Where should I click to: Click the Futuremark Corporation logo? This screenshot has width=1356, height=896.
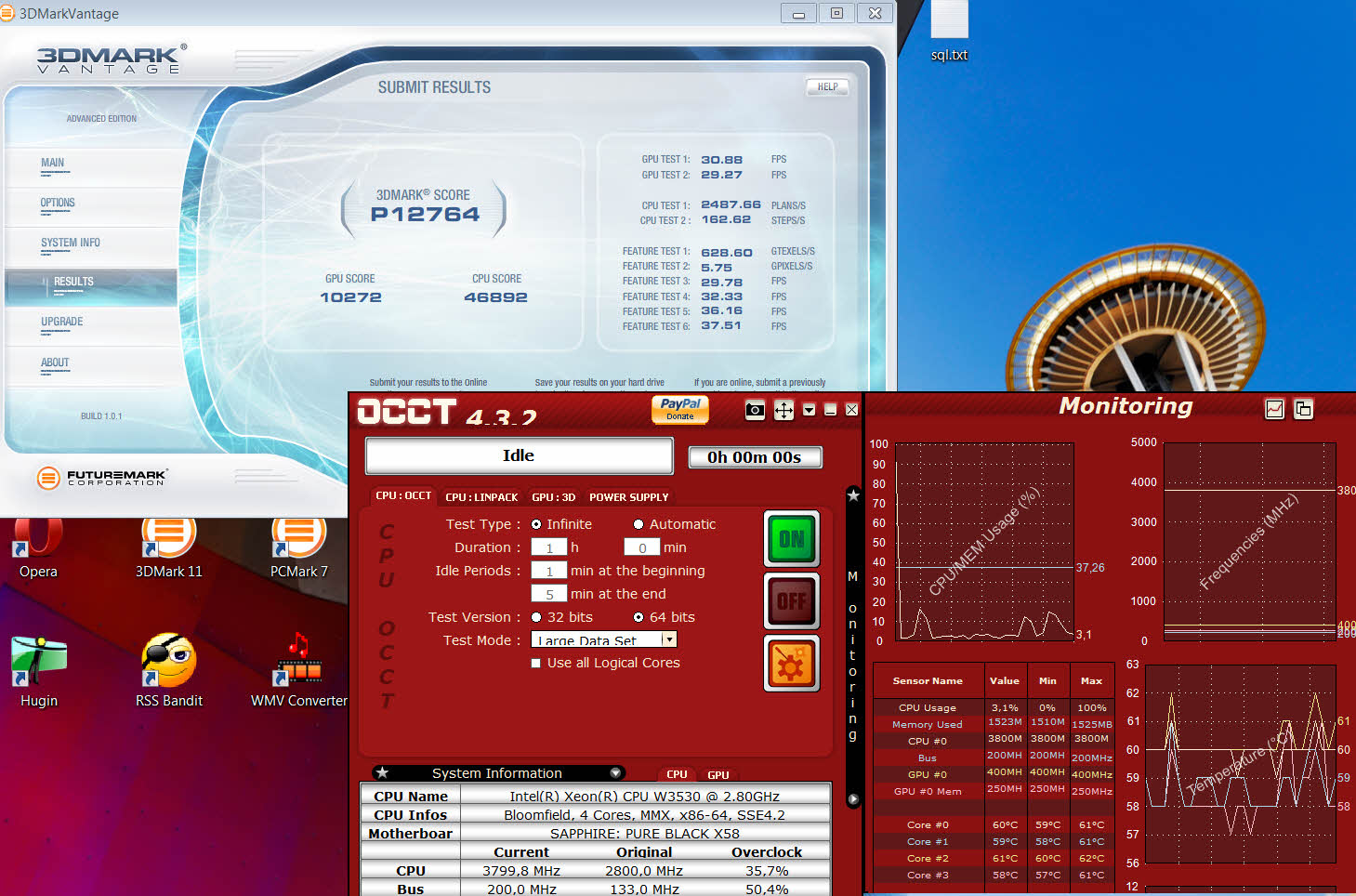point(102,478)
